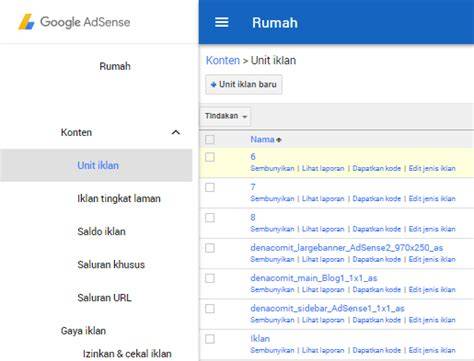The image size is (474, 361).
Task: Click Dapatkan kode under denacomit_largebanner row
Action: coord(377,259)
